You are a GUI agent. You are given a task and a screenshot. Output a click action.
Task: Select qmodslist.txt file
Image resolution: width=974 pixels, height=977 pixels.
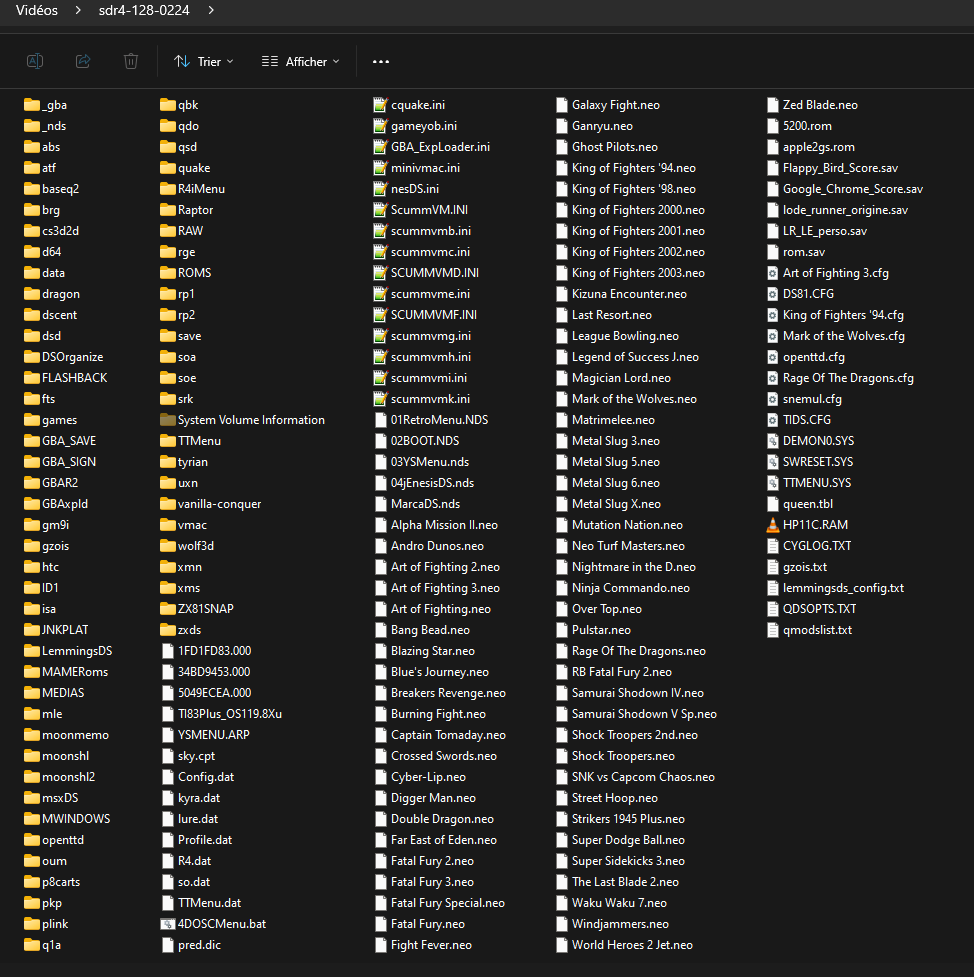point(809,630)
